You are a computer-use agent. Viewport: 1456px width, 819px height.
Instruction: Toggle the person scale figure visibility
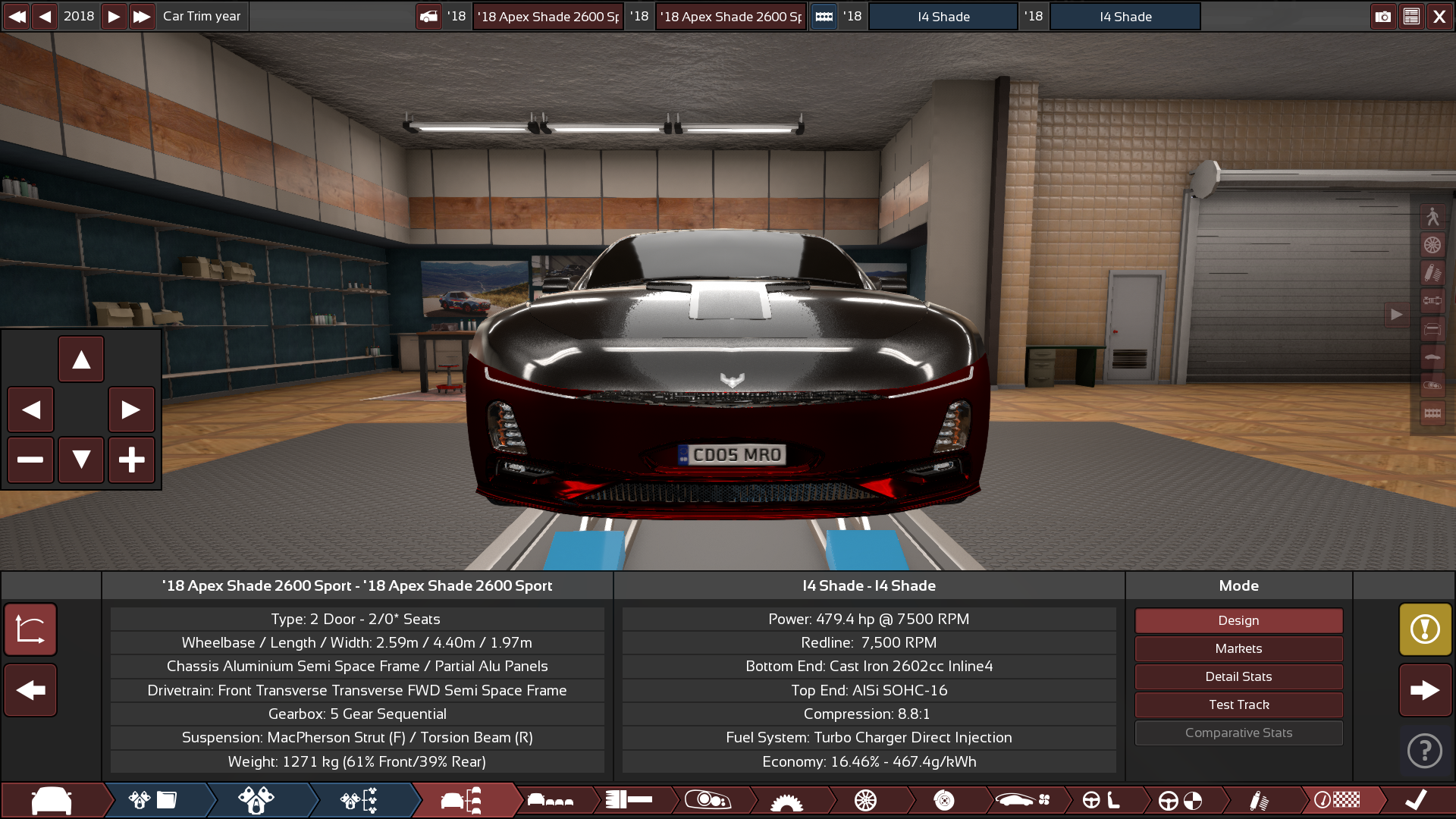(1432, 217)
